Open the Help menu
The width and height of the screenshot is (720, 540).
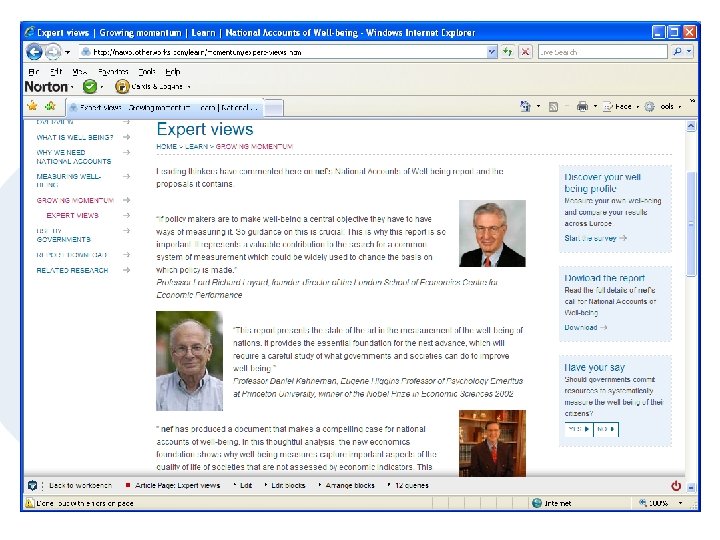coord(173,72)
